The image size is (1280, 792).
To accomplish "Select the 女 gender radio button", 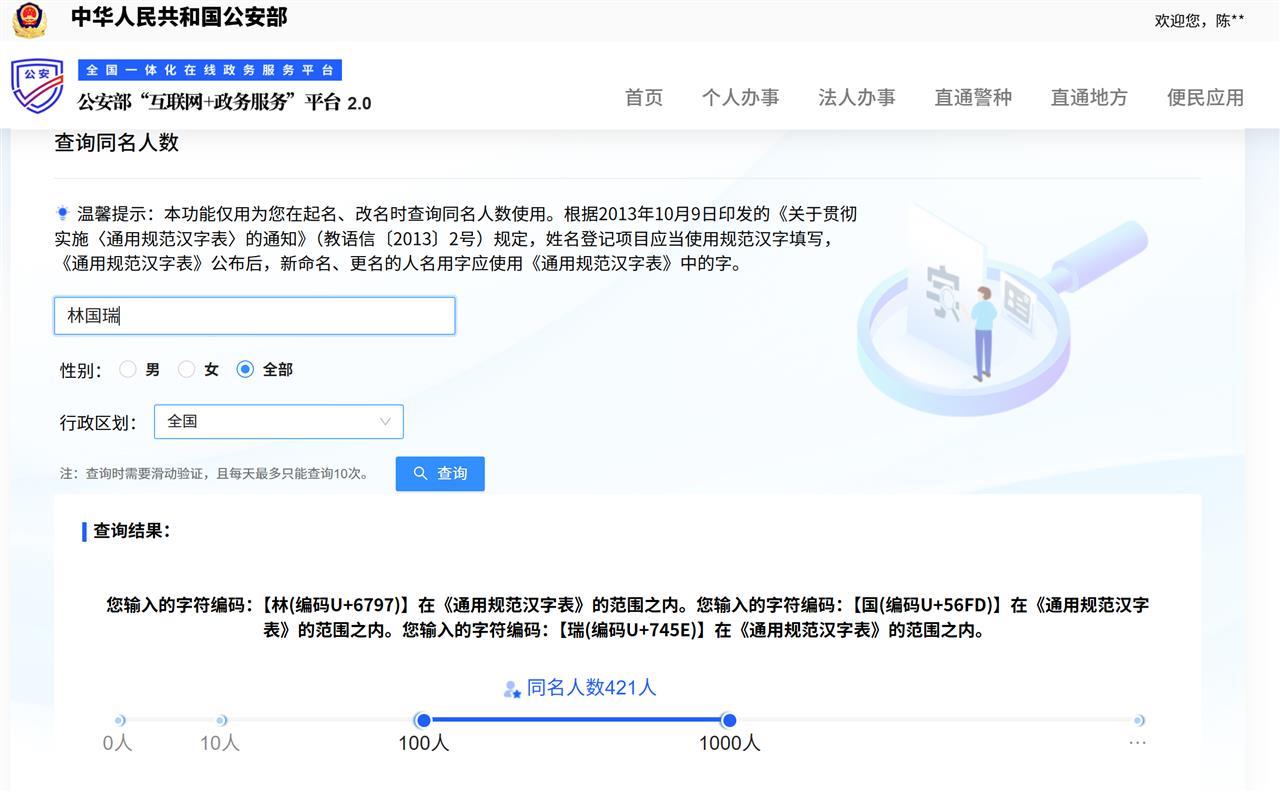I will click(x=187, y=369).
